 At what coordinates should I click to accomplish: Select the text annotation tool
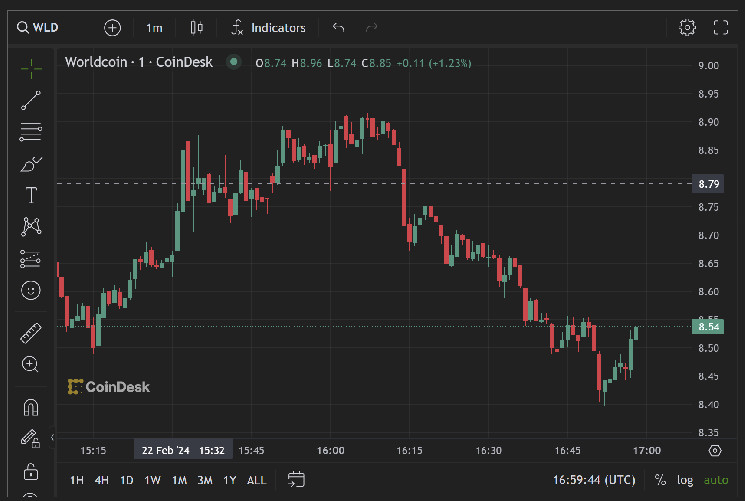[x=31, y=195]
